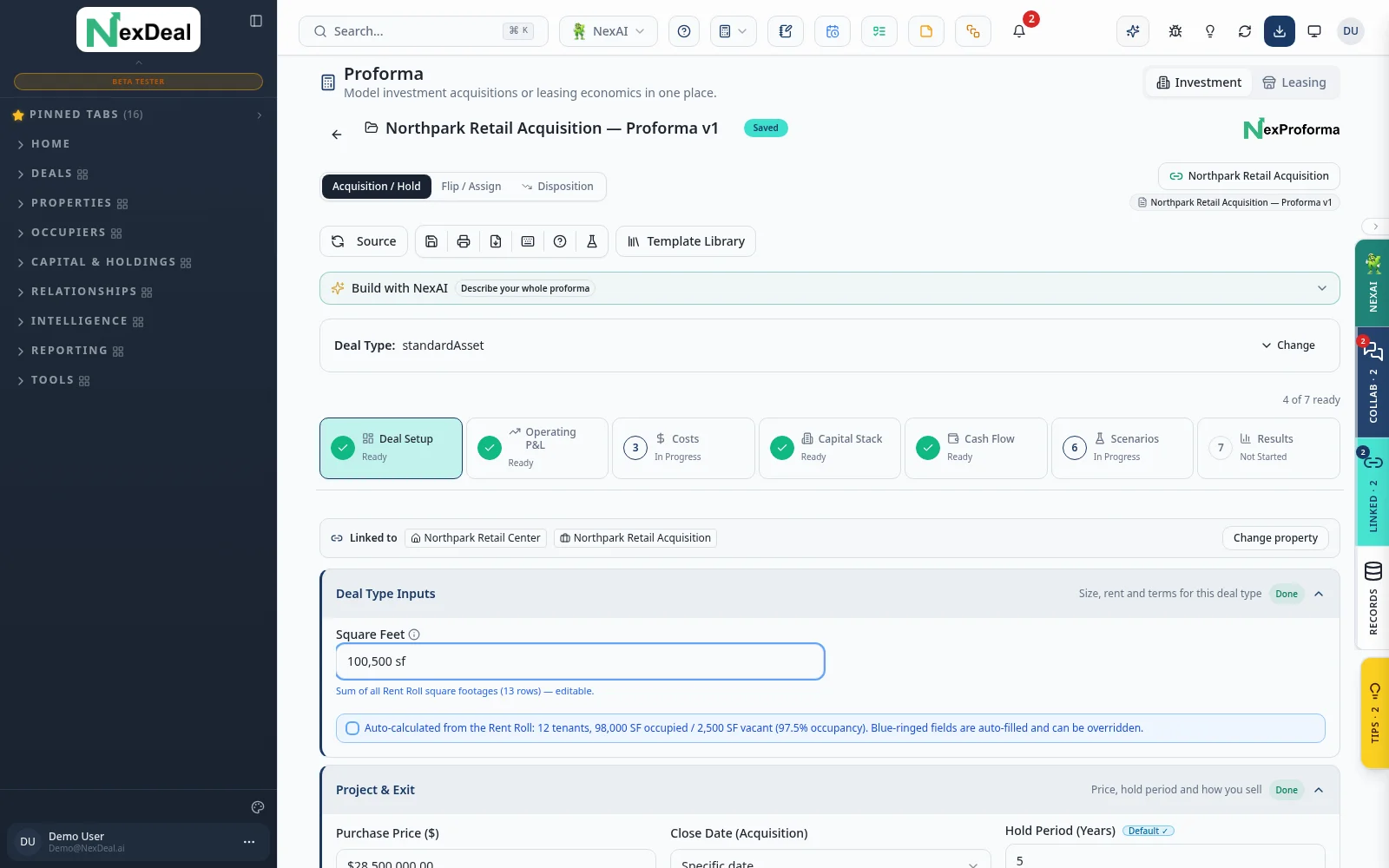Click the bug report icon

(1175, 31)
